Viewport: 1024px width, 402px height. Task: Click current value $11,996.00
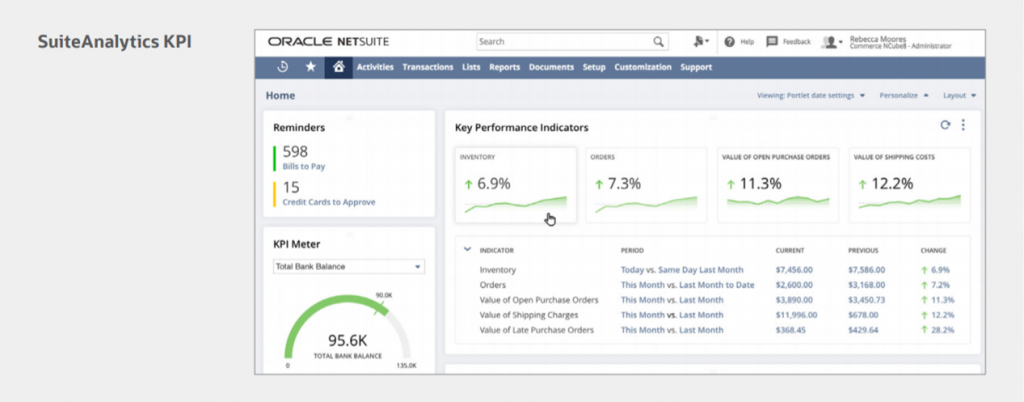point(796,315)
